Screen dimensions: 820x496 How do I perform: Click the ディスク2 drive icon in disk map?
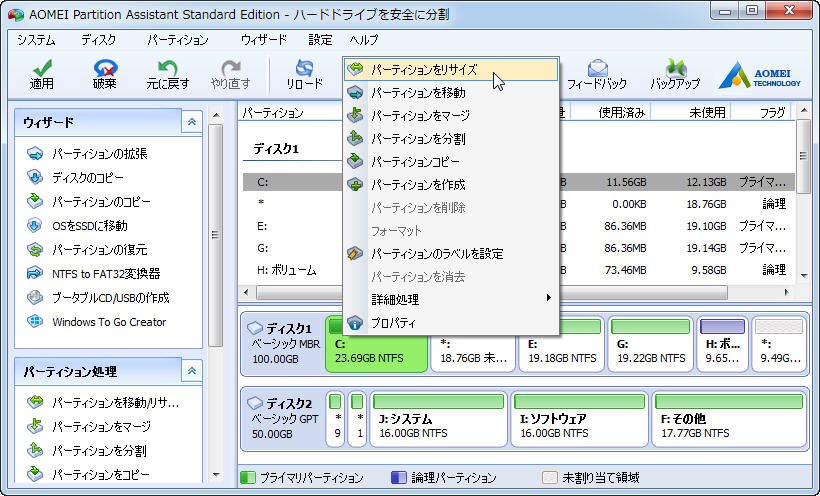click(255, 403)
